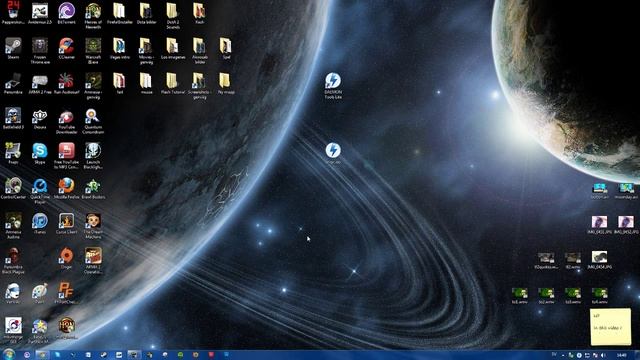Open the Vegas intro folder

(119, 49)
